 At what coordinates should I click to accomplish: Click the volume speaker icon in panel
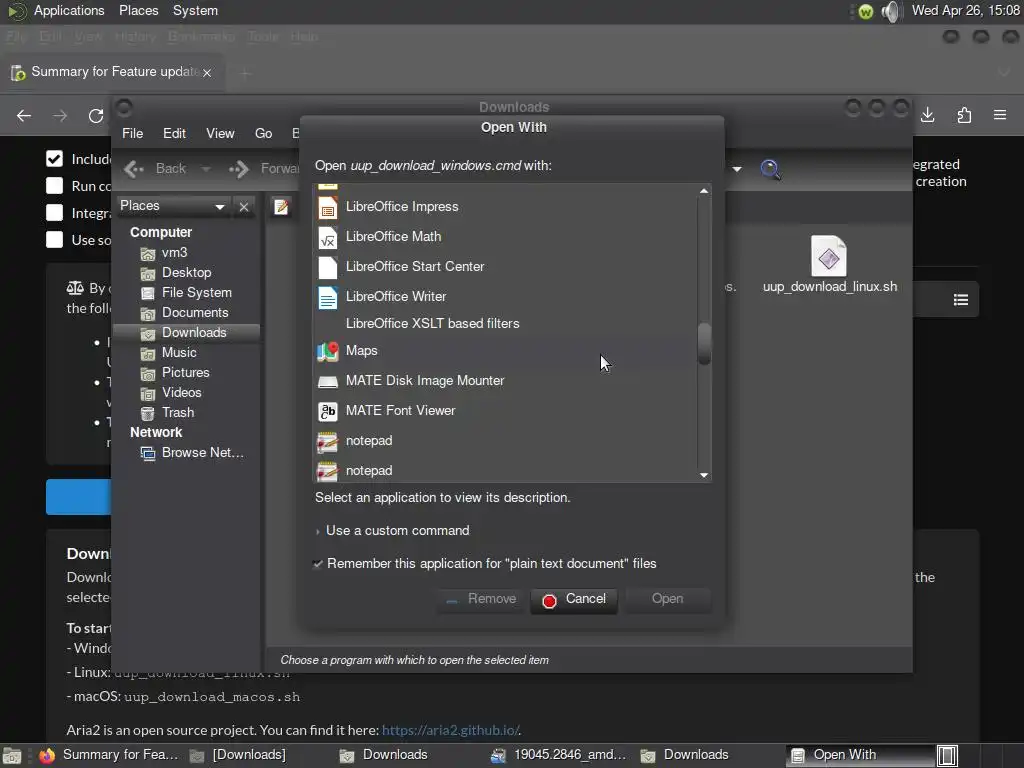click(x=891, y=11)
